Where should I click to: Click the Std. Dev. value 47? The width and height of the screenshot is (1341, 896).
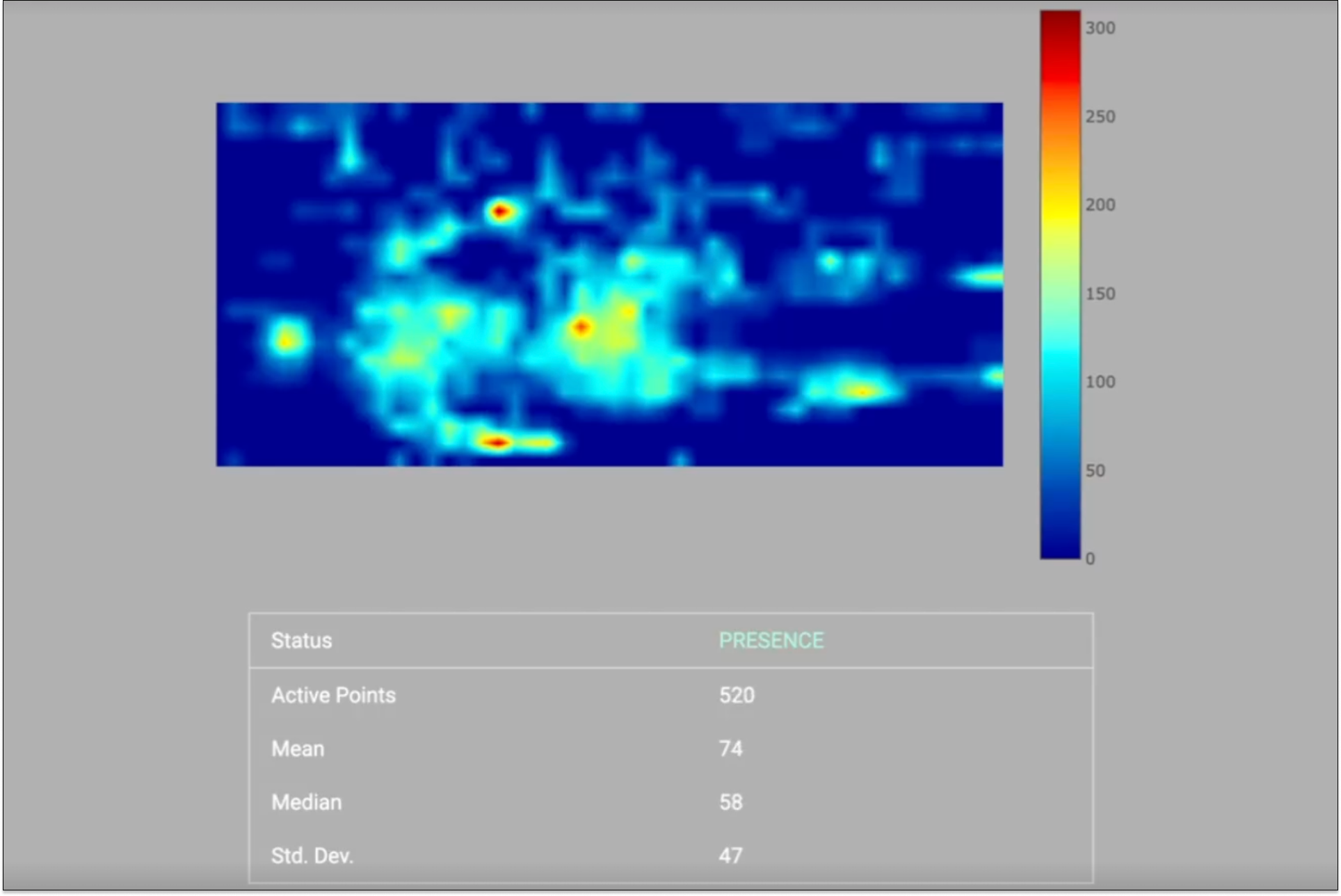(x=730, y=856)
